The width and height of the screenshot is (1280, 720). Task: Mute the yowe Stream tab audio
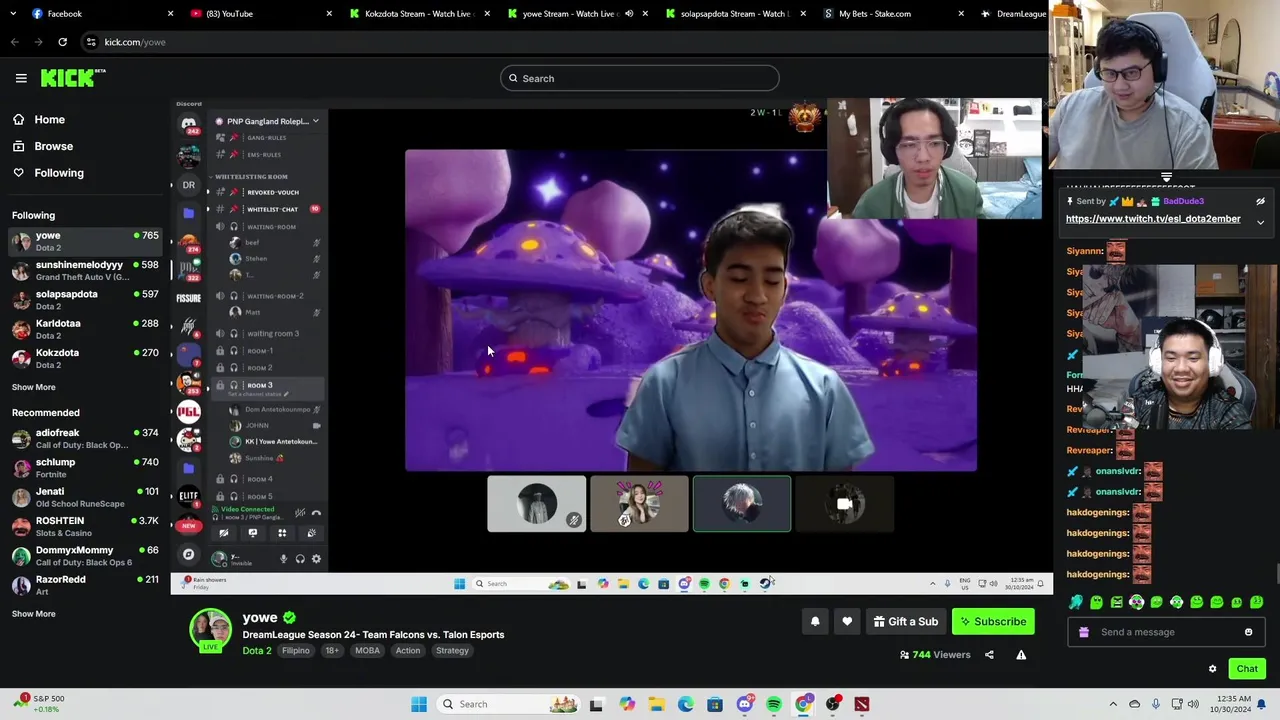tap(629, 14)
